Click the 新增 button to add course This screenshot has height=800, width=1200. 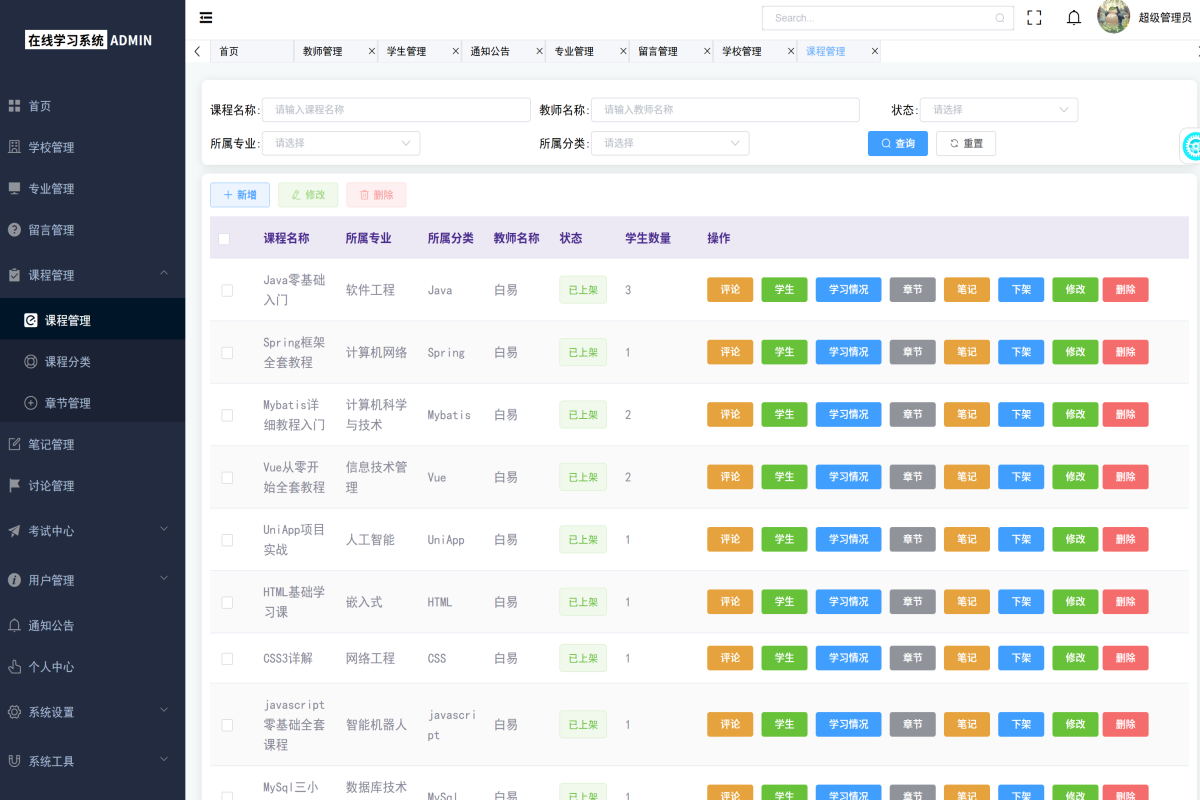239,194
